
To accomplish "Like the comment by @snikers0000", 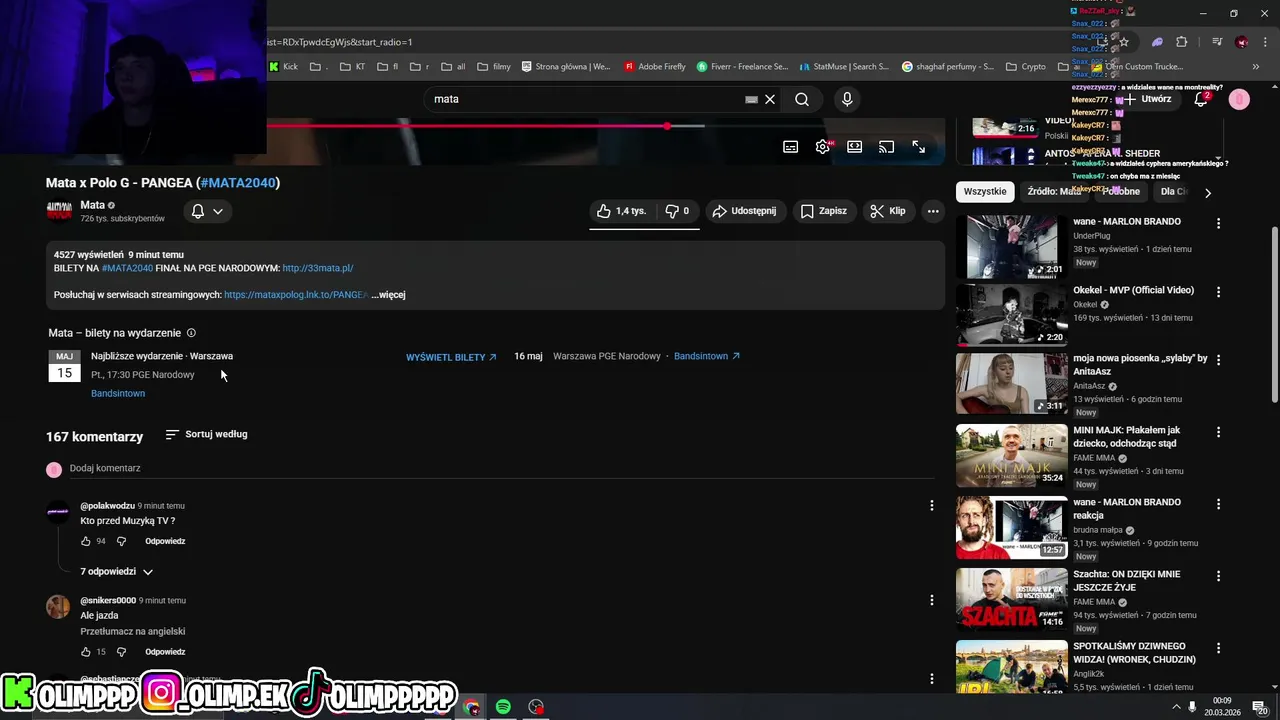I will 85,652.
